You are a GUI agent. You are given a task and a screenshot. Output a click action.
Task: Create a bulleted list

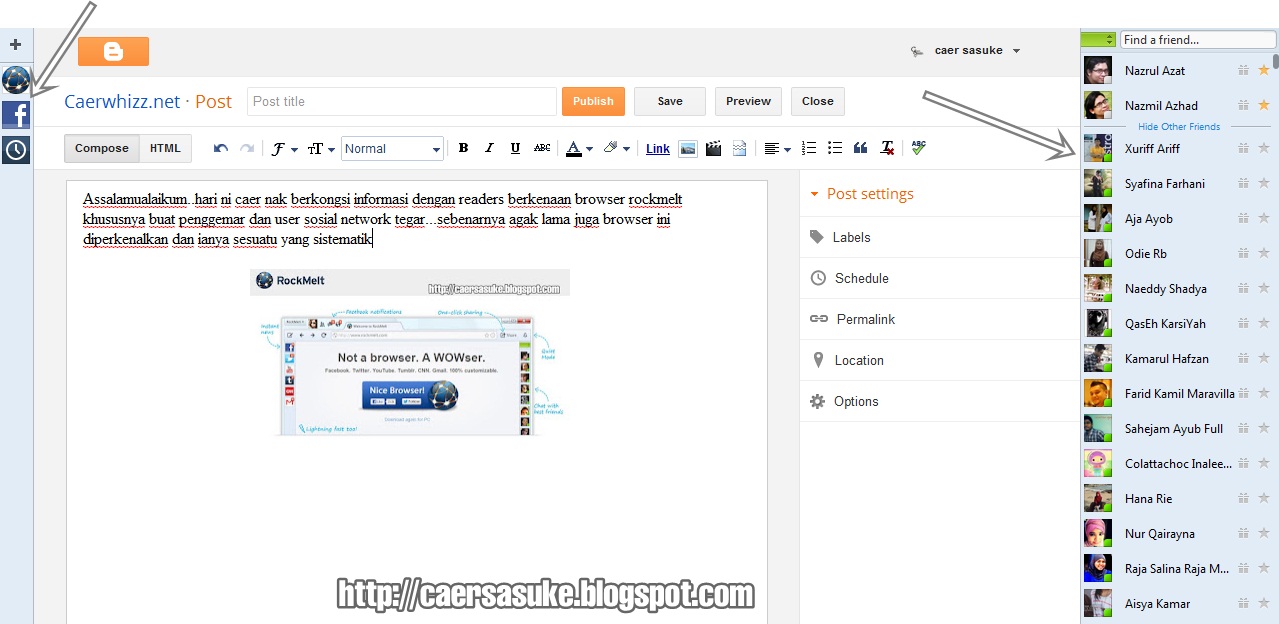[x=835, y=148]
